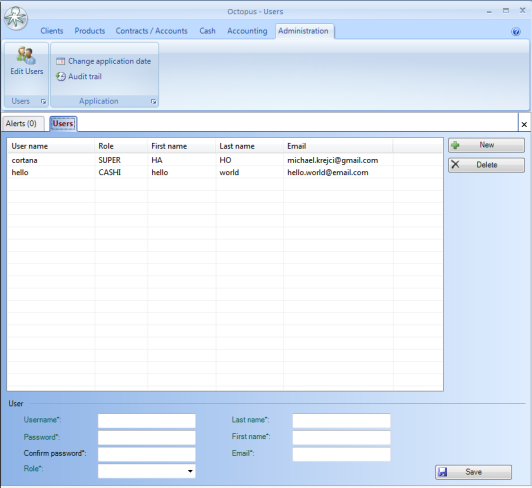Select the cortana user row
Viewport: 532px width, 488px height.
click(x=225, y=160)
